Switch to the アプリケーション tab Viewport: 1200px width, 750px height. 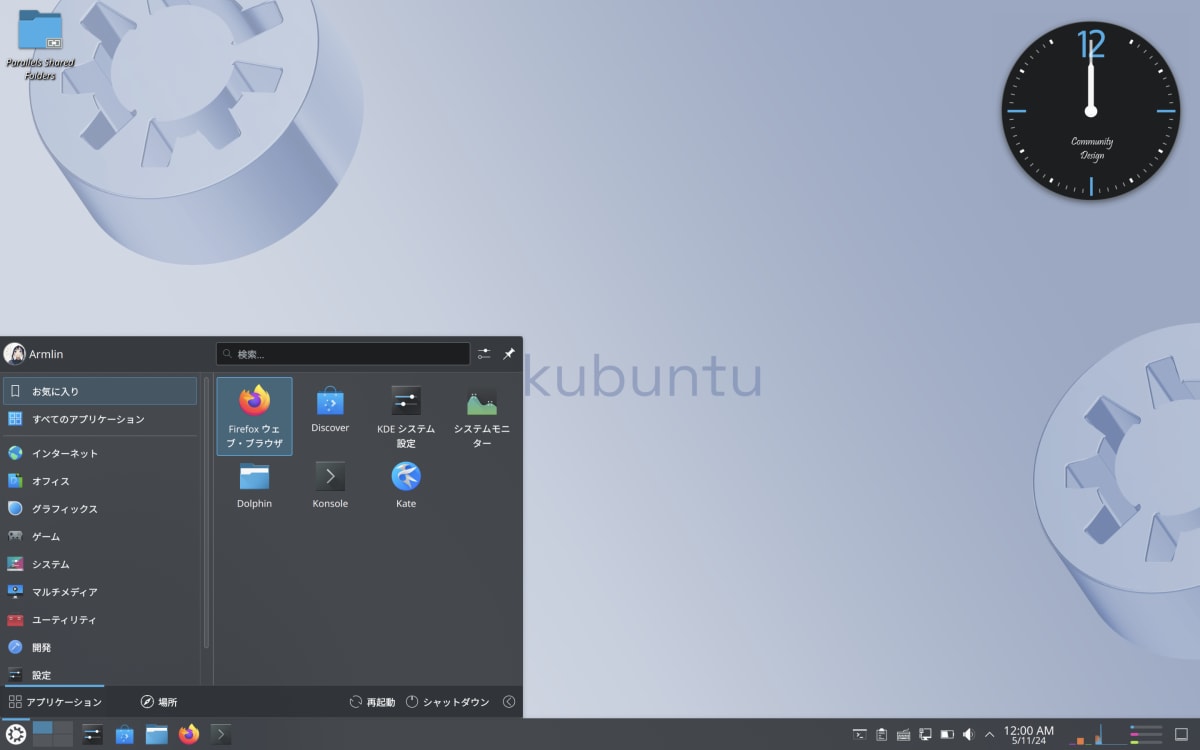click(x=55, y=702)
